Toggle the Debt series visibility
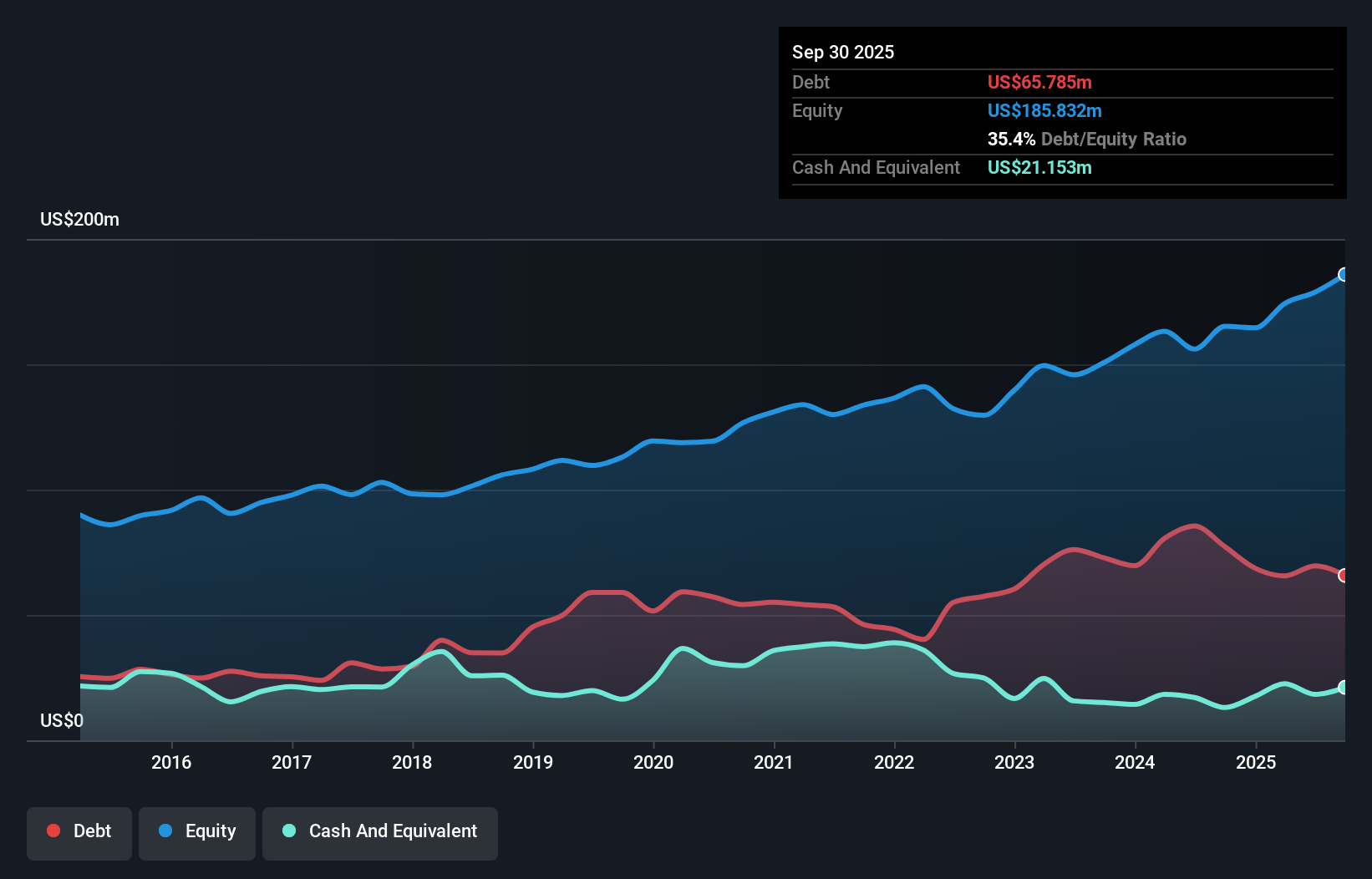Screen dimensions: 1372x879 coord(79,831)
